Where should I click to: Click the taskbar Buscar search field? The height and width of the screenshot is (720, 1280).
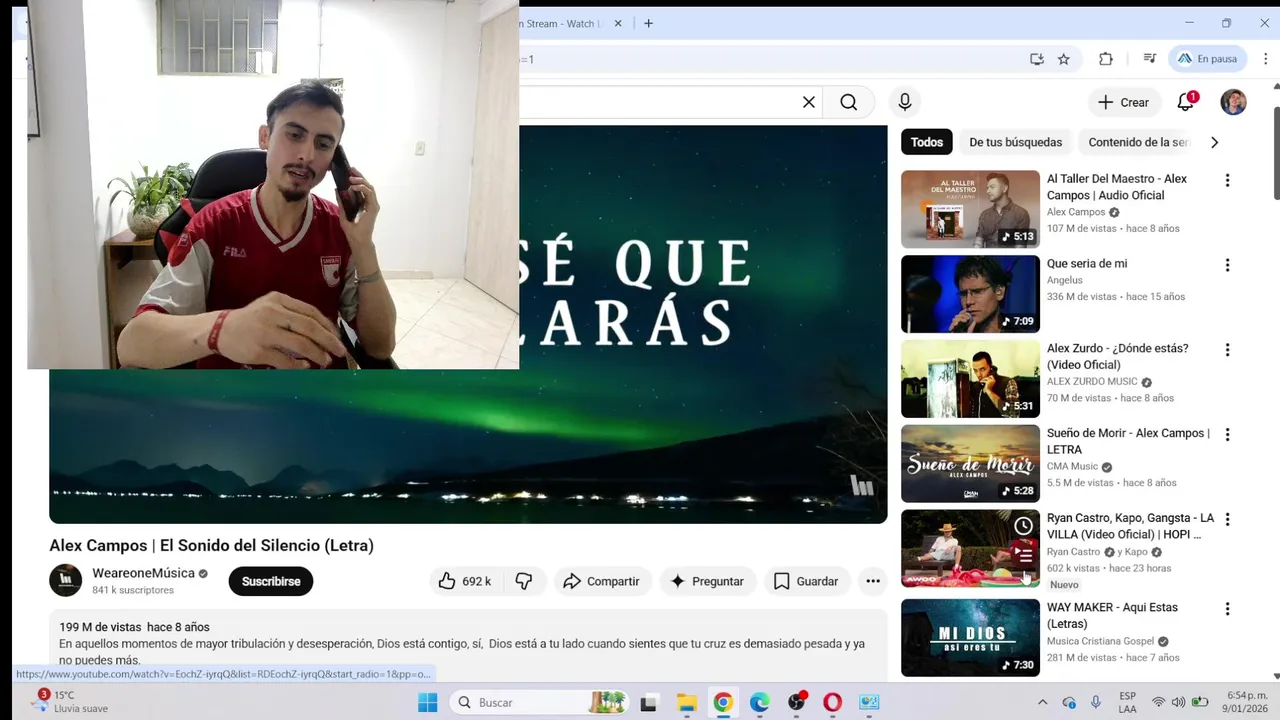pos(540,702)
